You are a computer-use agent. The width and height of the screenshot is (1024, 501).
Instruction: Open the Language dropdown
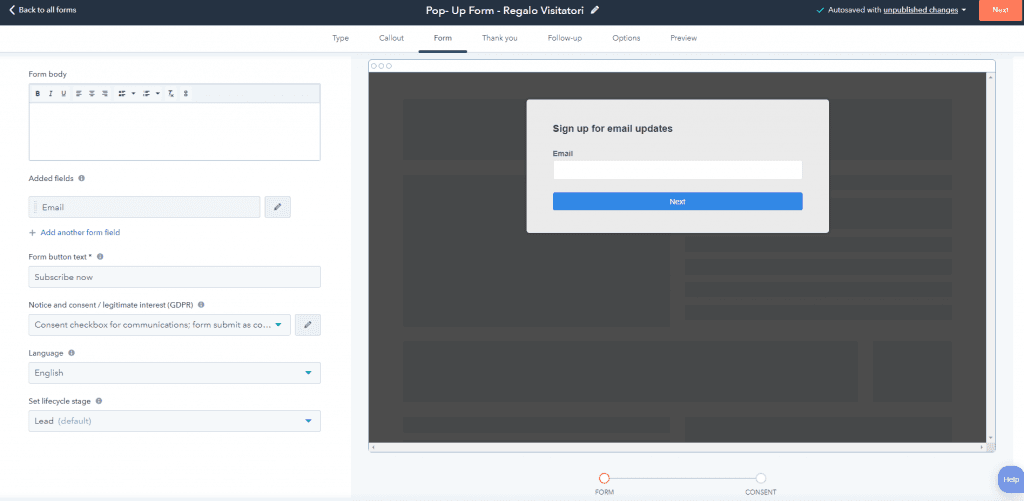pos(175,373)
